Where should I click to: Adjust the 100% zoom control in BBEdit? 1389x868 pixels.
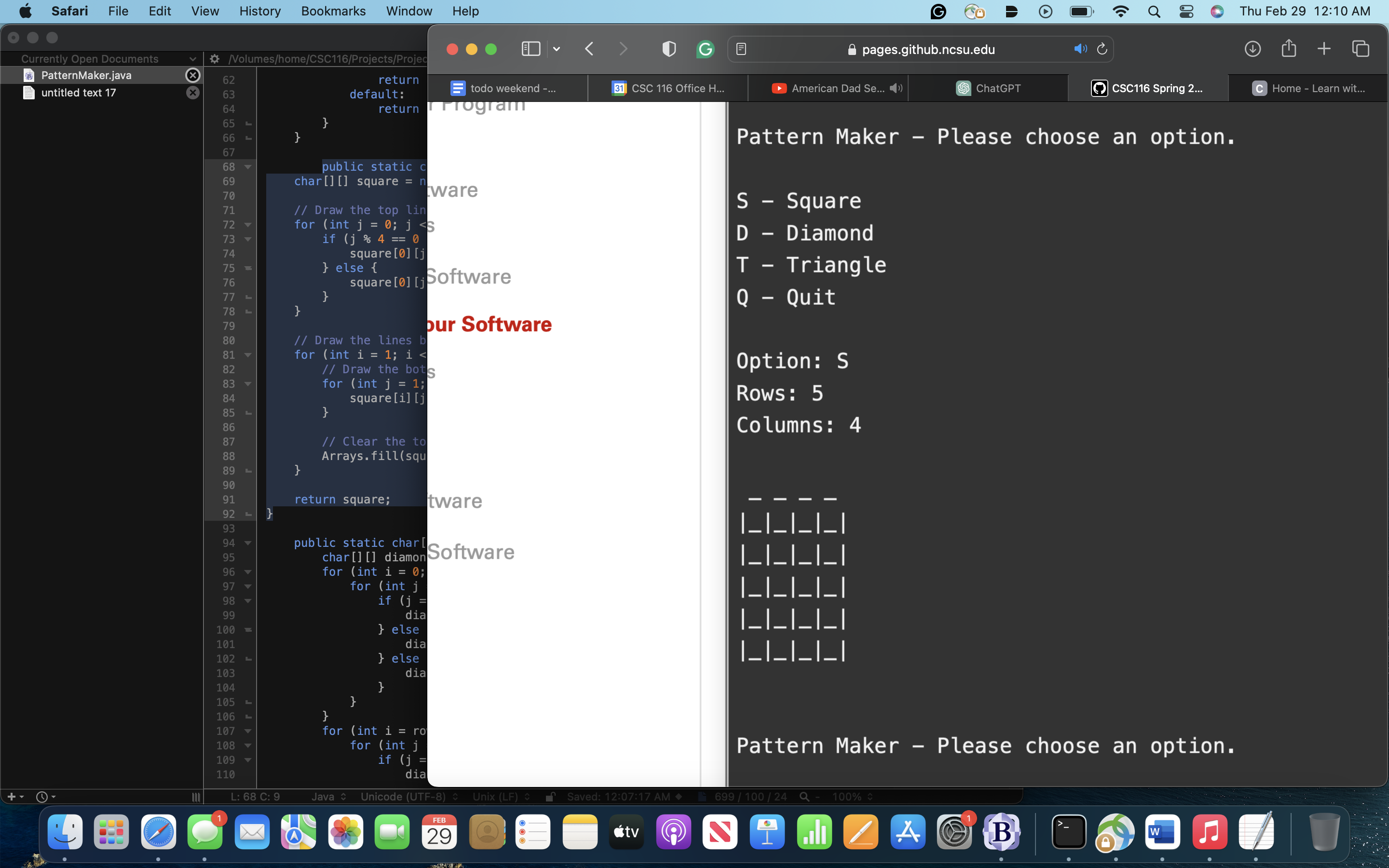tap(850, 796)
